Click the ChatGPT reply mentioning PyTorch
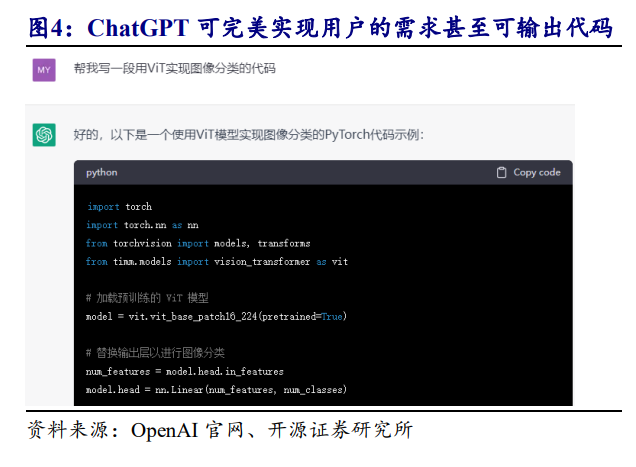The height and width of the screenshot is (467, 636). click(x=248, y=134)
